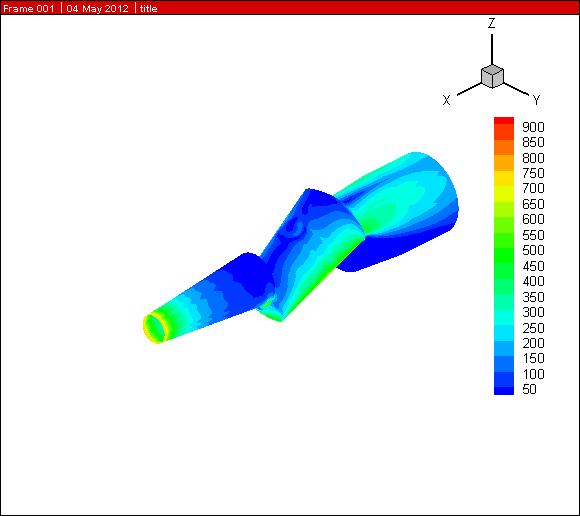Image resolution: width=580 pixels, height=516 pixels.
Task: Select the red frame header bar
Action: 290,7
